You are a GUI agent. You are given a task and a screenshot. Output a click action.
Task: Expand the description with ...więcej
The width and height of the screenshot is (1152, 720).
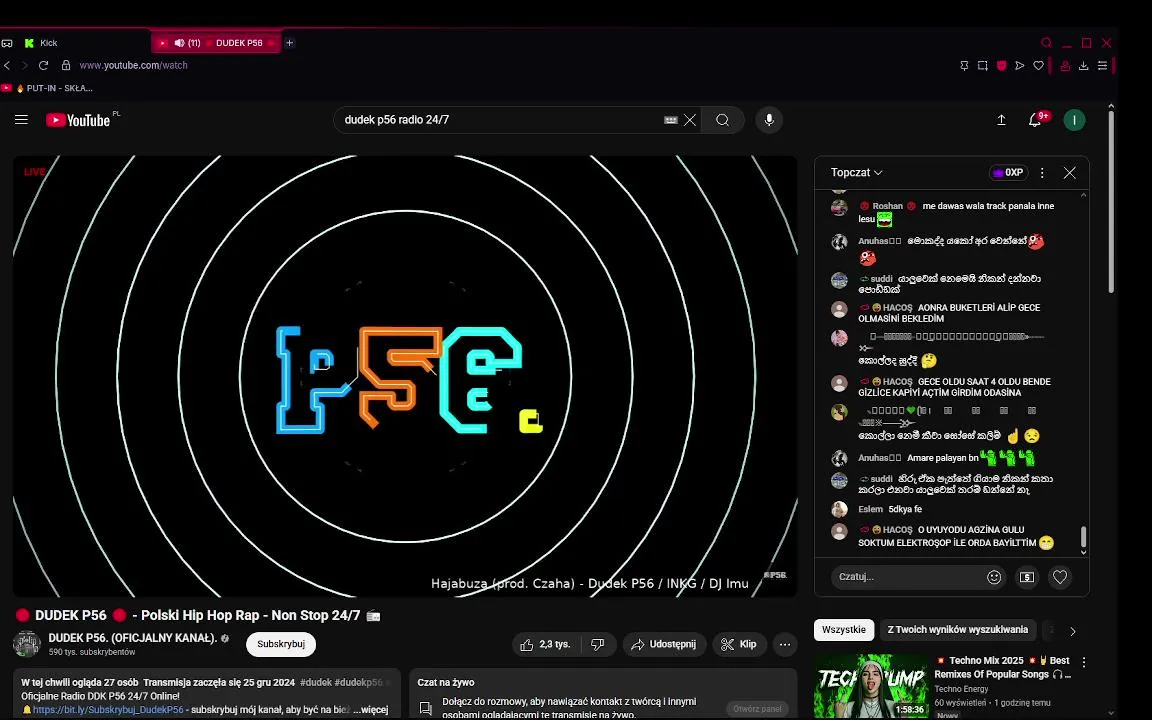[x=370, y=710]
